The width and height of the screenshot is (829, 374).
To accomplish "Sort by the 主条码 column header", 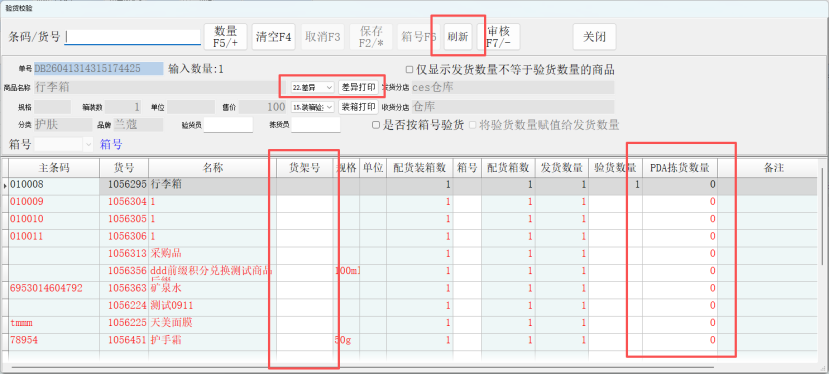I will tap(54, 168).
